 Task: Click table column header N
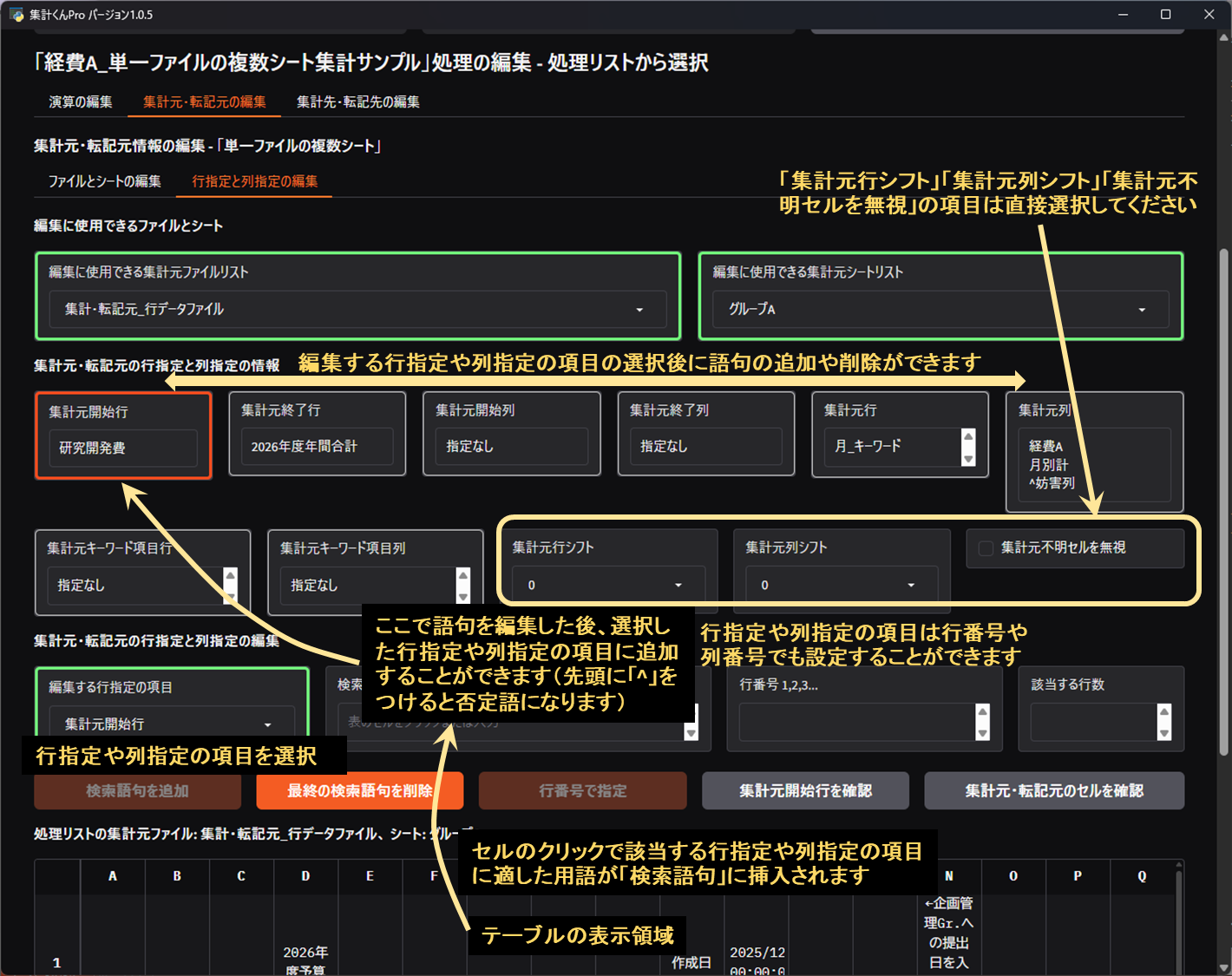click(x=949, y=876)
